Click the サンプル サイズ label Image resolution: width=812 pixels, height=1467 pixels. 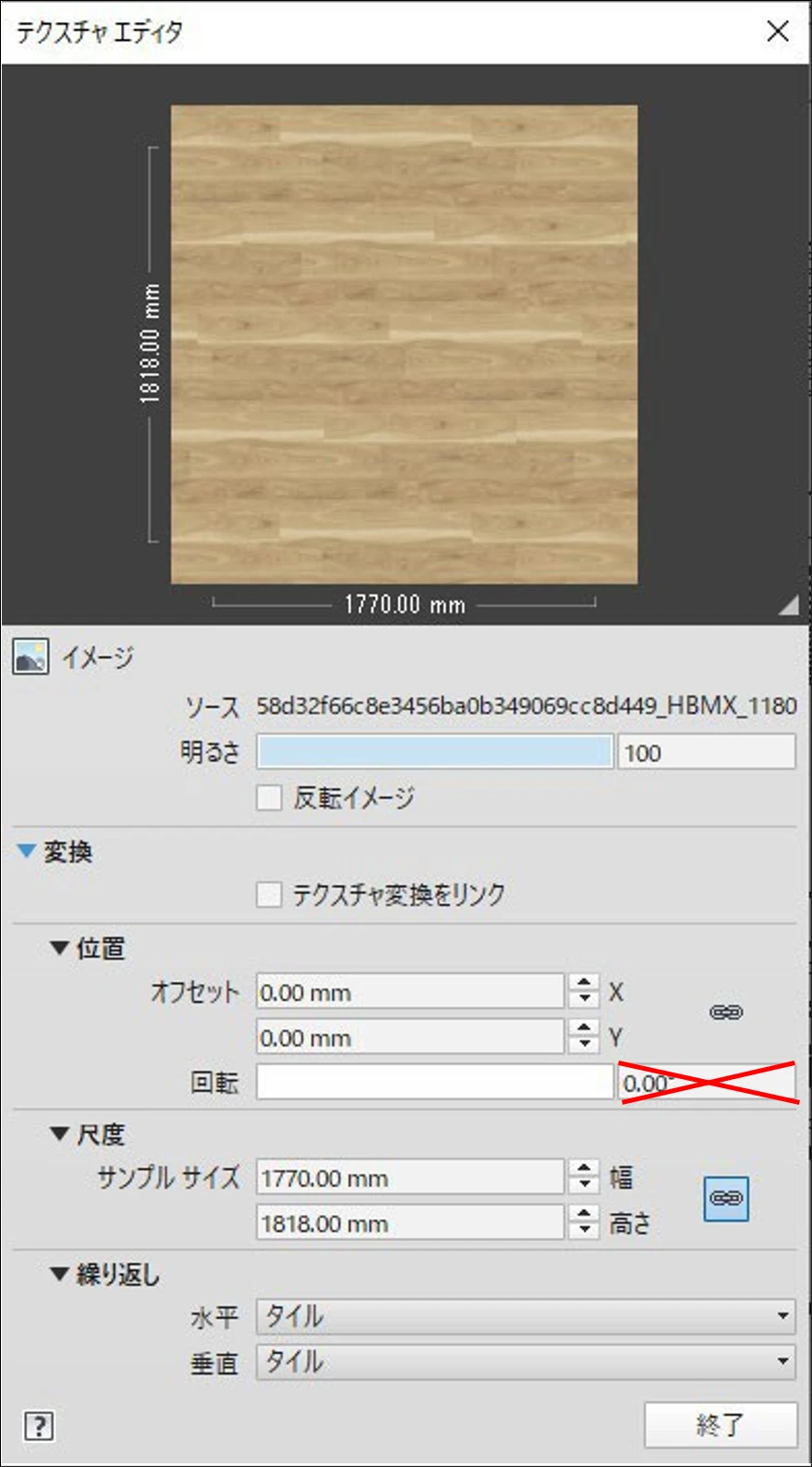pos(168,1177)
